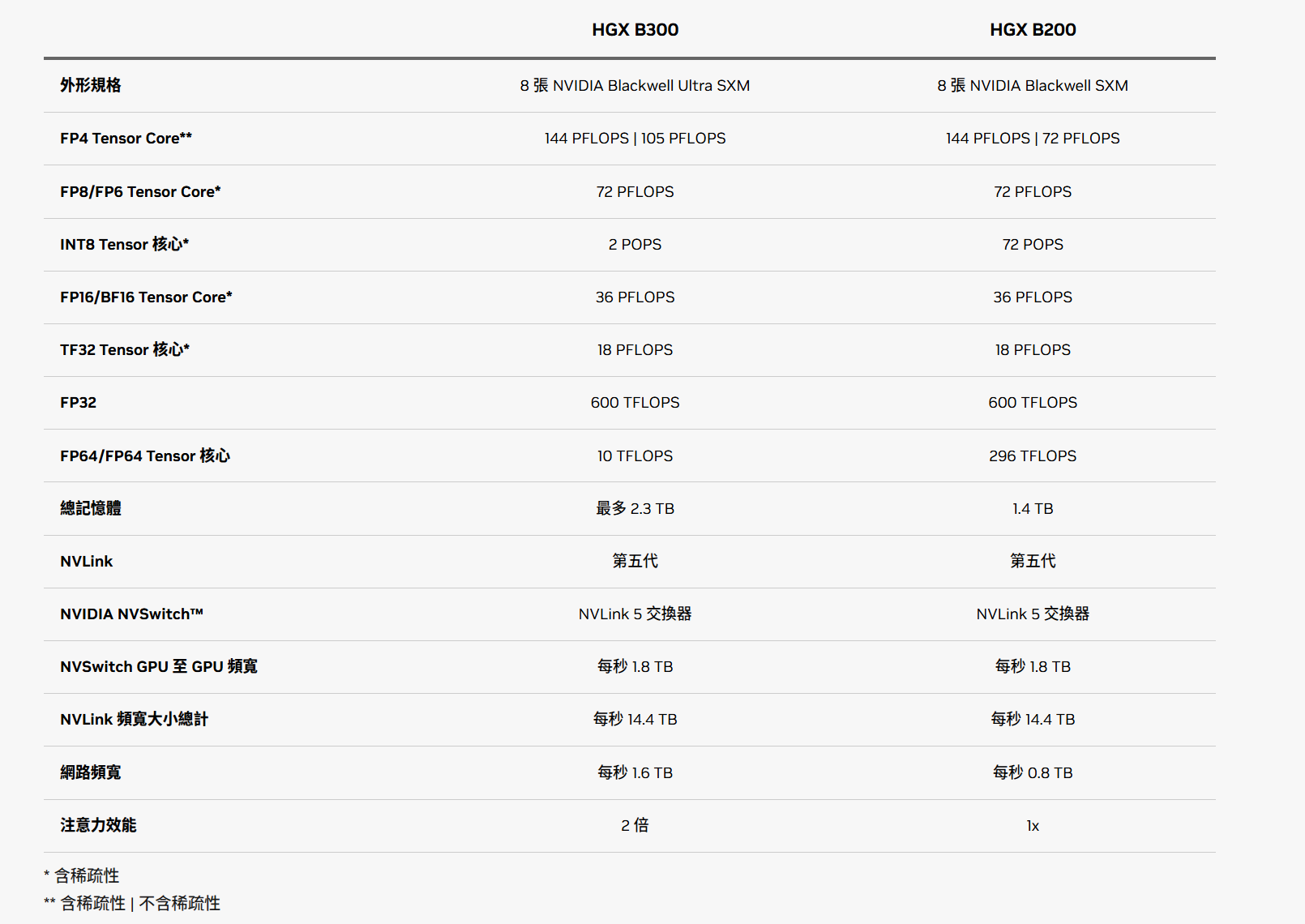
Task: Select the 最多 2.3 TB memory value
Action: 635,509
